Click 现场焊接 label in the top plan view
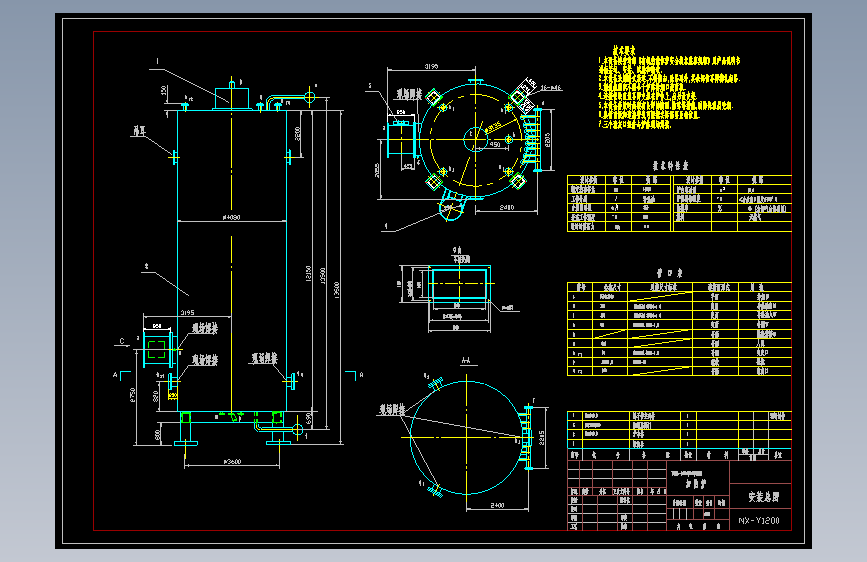The width and height of the screenshot is (867, 562). click(x=409, y=95)
